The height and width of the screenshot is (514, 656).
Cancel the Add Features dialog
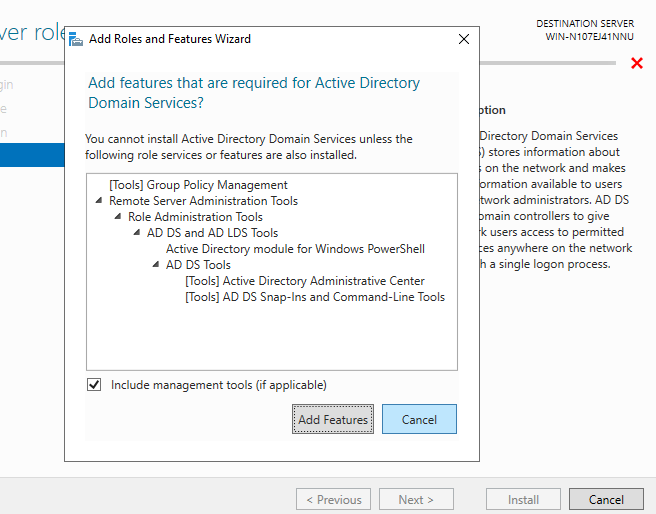point(419,420)
